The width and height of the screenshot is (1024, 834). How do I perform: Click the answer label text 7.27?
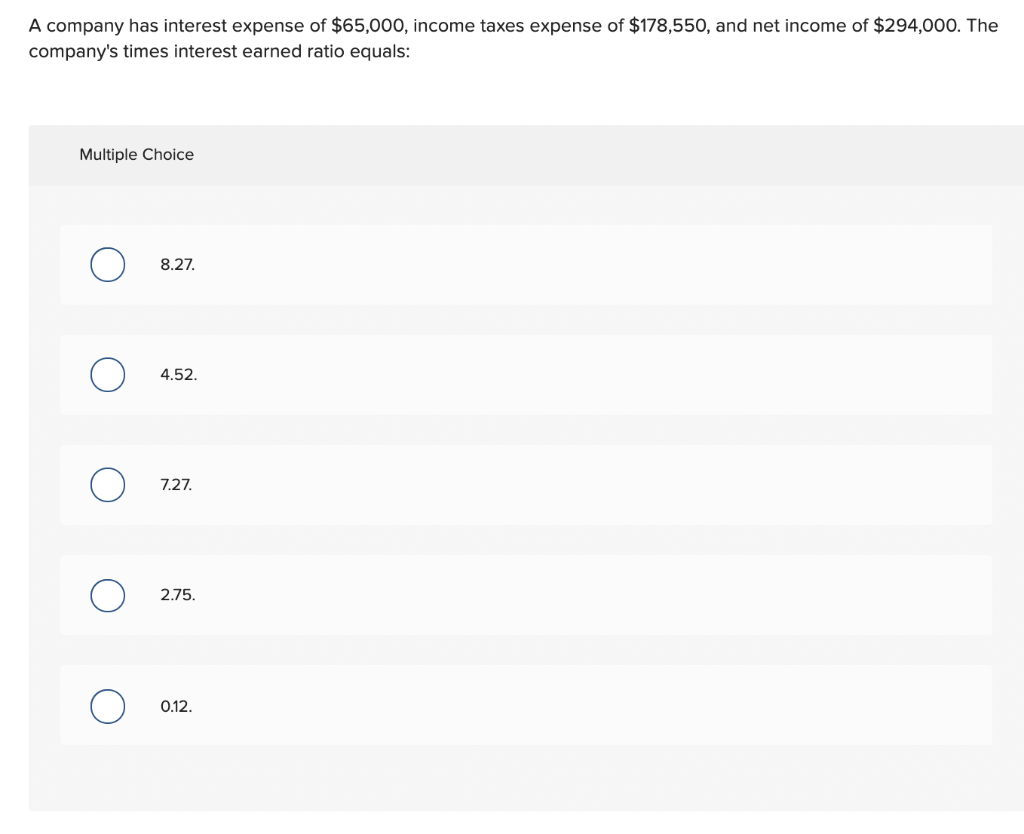pyautogui.click(x=176, y=485)
